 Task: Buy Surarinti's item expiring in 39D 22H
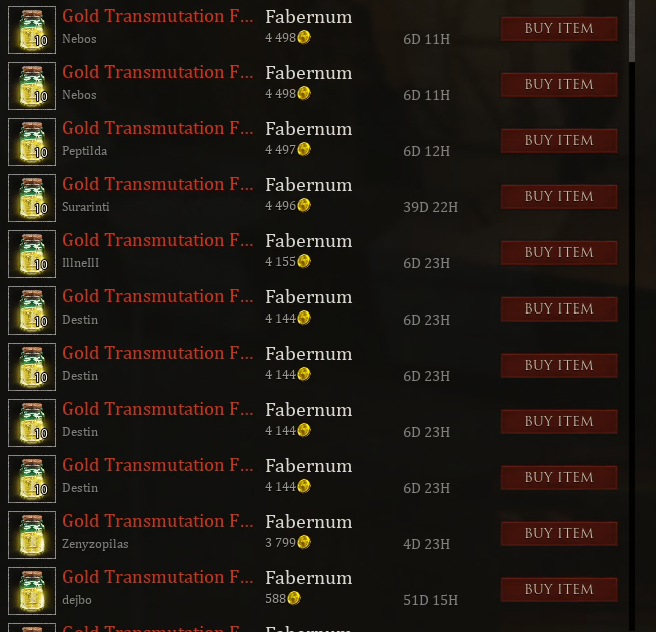(x=559, y=197)
